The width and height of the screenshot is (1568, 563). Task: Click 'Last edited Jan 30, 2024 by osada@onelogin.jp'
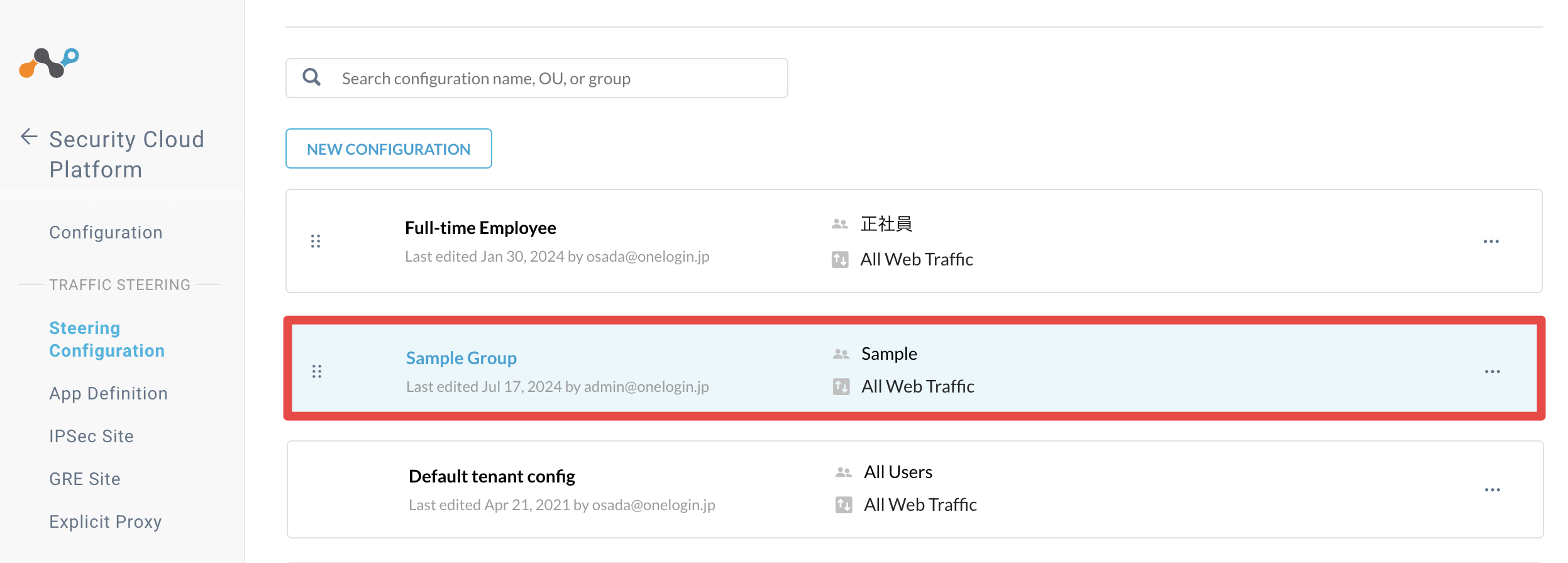557,257
